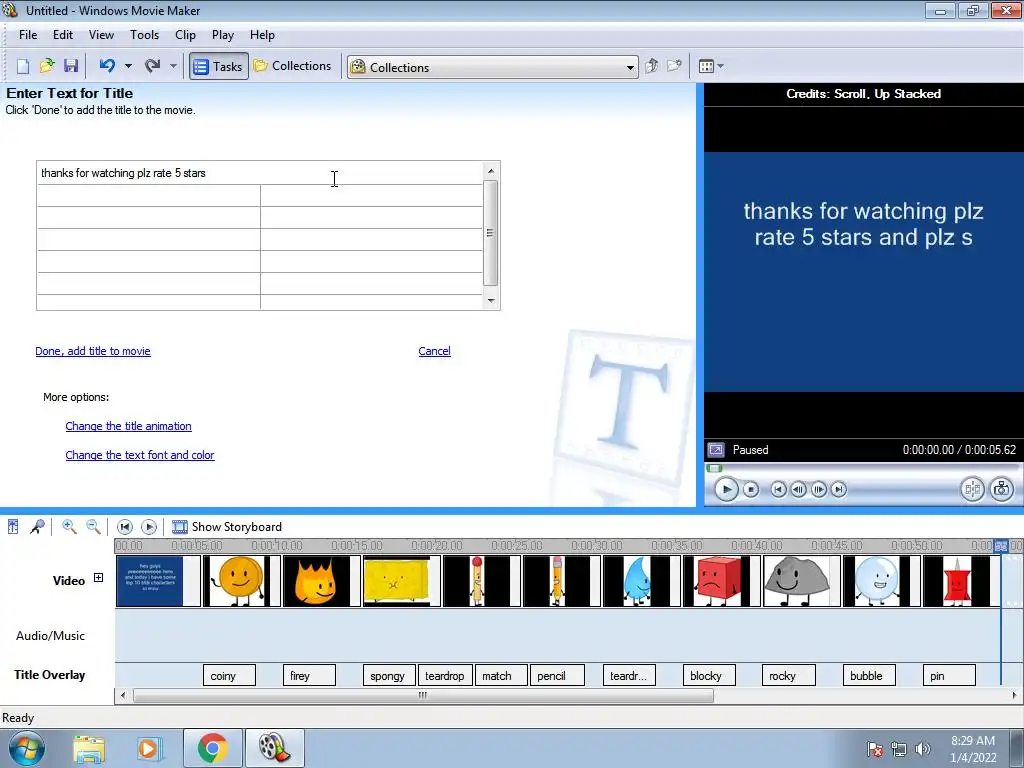1024x768 pixels.
Task: Click 'Change the text font and color'
Action: tap(140, 455)
